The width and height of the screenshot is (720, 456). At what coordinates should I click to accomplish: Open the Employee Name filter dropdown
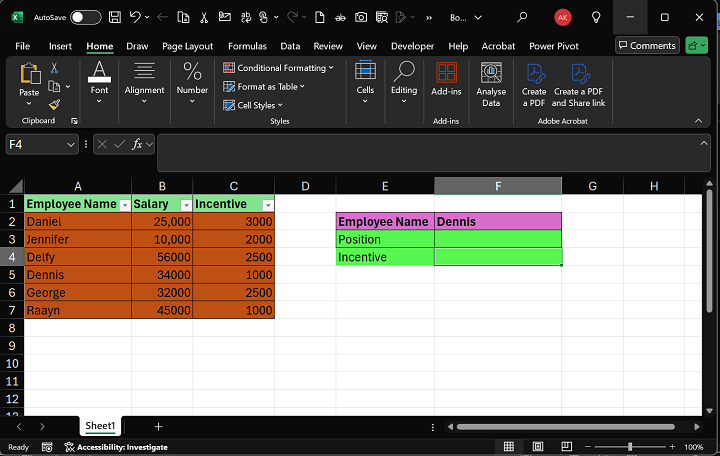124,204
